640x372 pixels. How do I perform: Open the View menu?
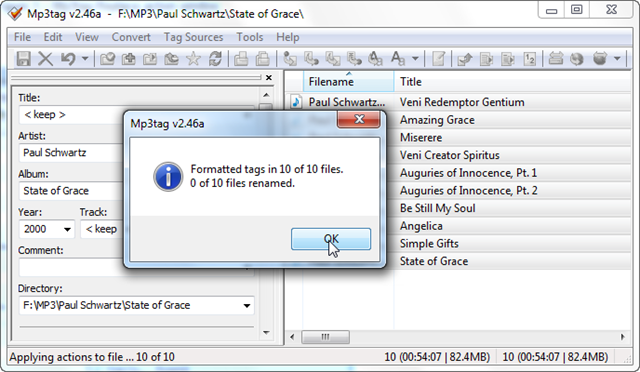point(87,37)
